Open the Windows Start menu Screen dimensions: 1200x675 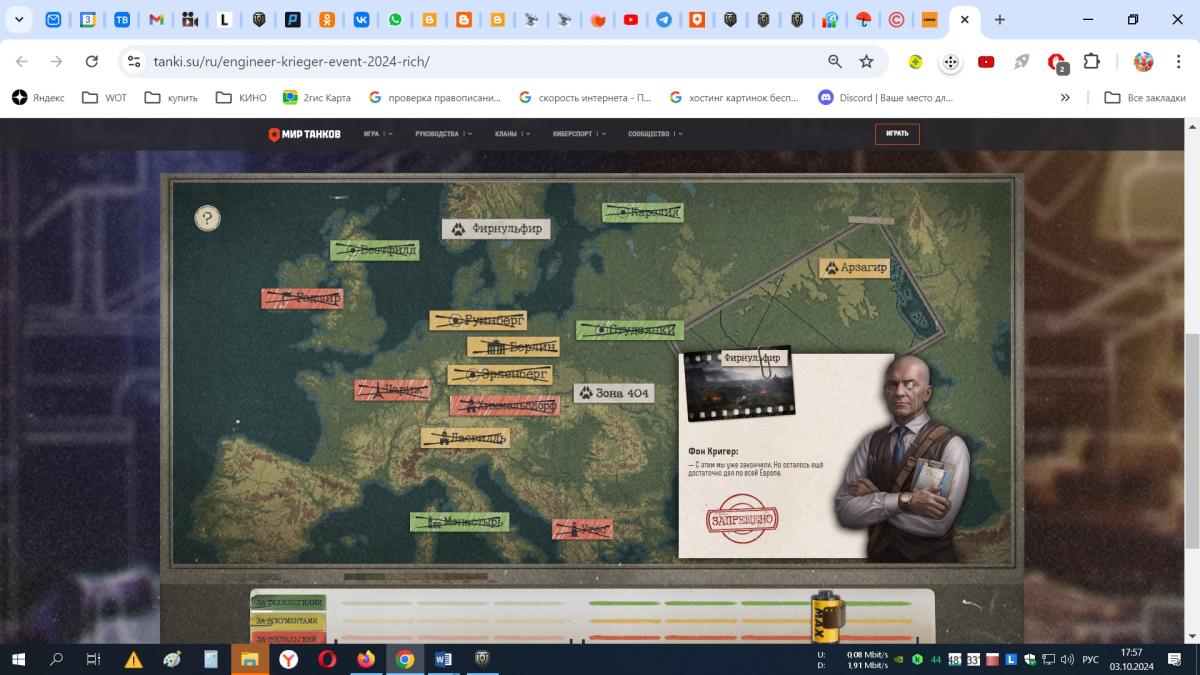pyautogui.click(x=19, y=659)
